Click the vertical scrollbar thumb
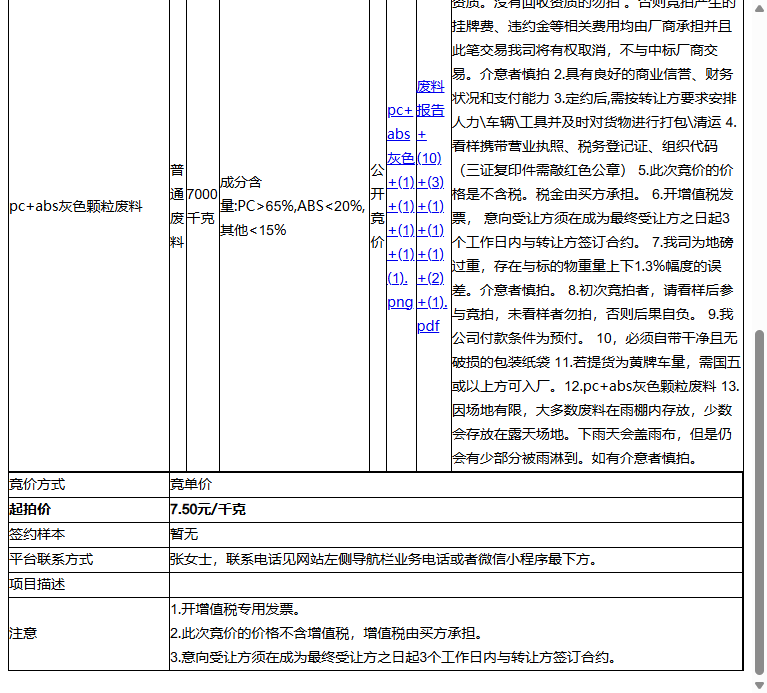767x693 pixels. click(759, 502)
